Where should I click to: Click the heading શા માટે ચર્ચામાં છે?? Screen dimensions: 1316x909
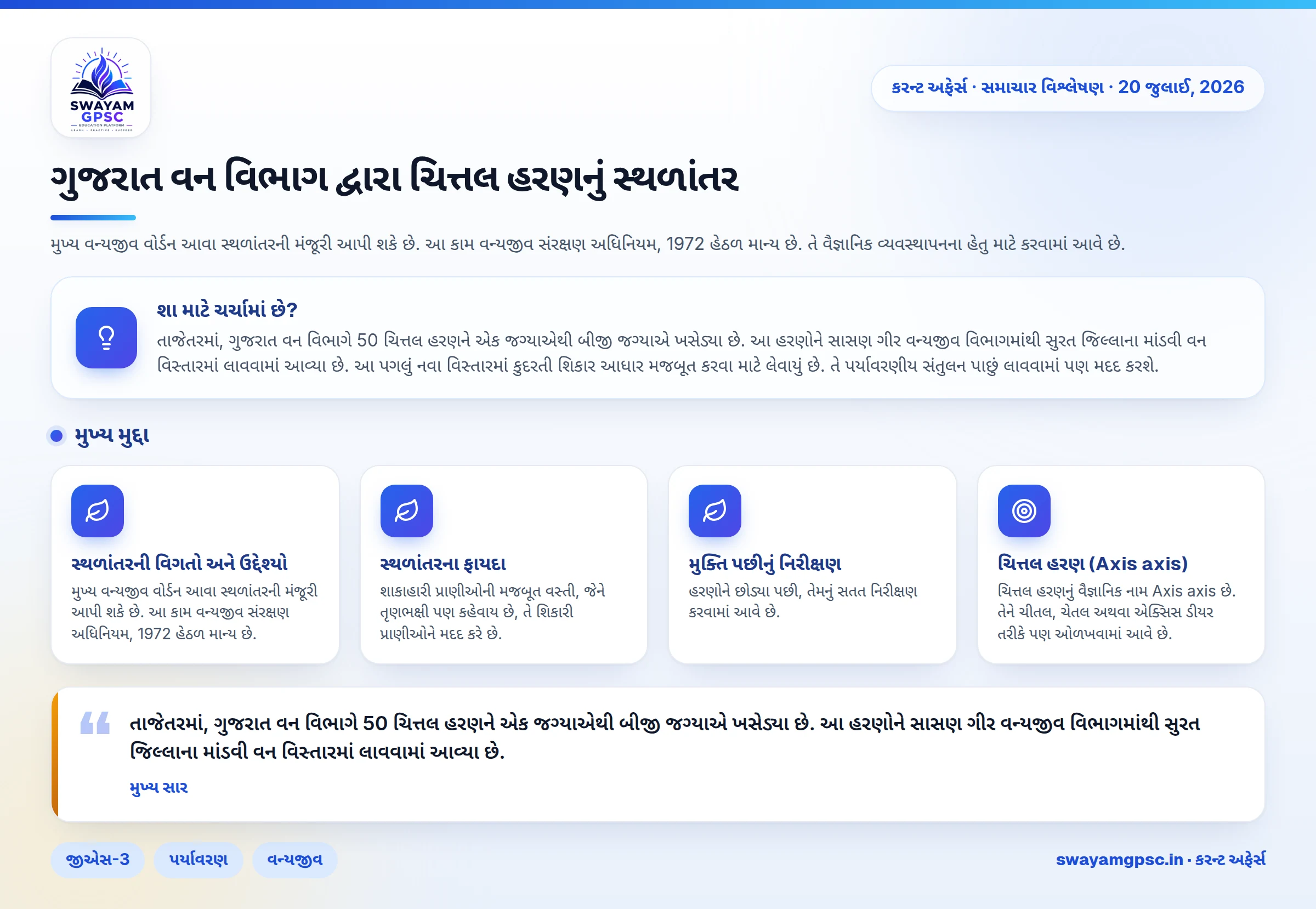[x=228, y=310]
